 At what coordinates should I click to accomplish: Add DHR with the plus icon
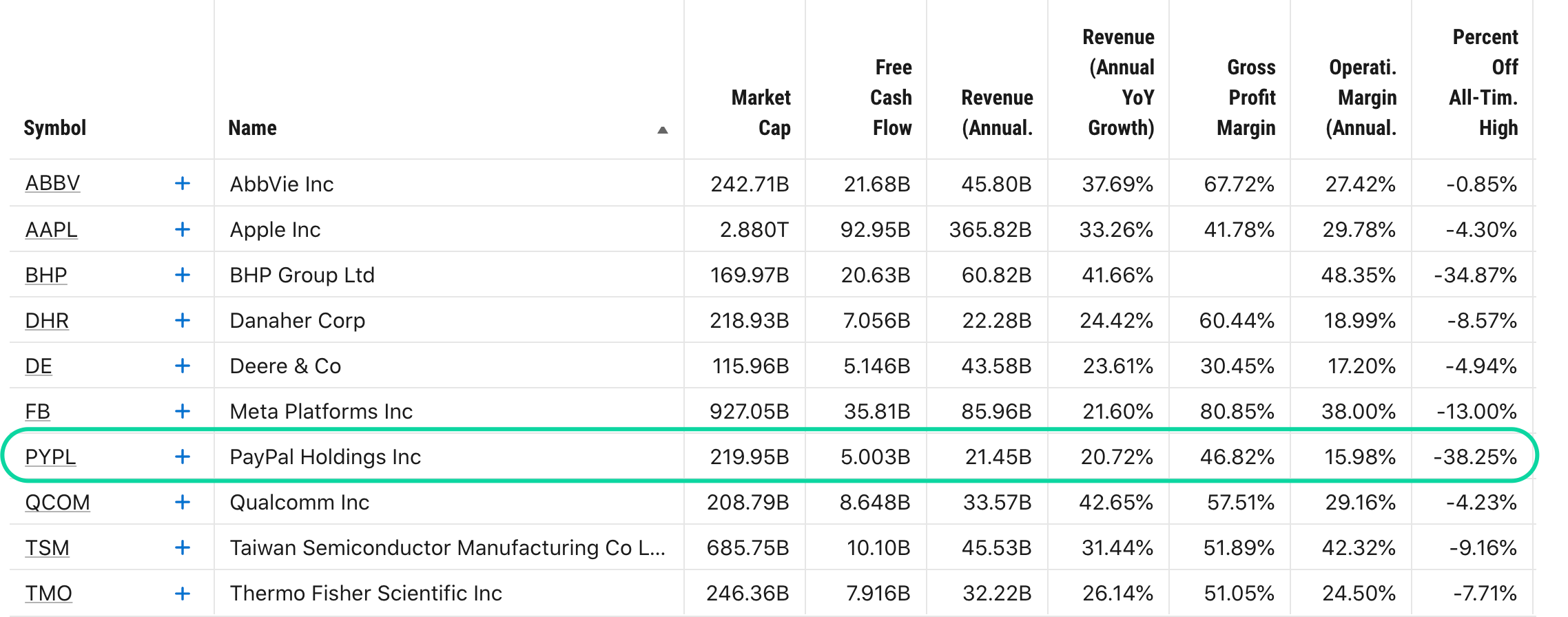pos(183,320)
